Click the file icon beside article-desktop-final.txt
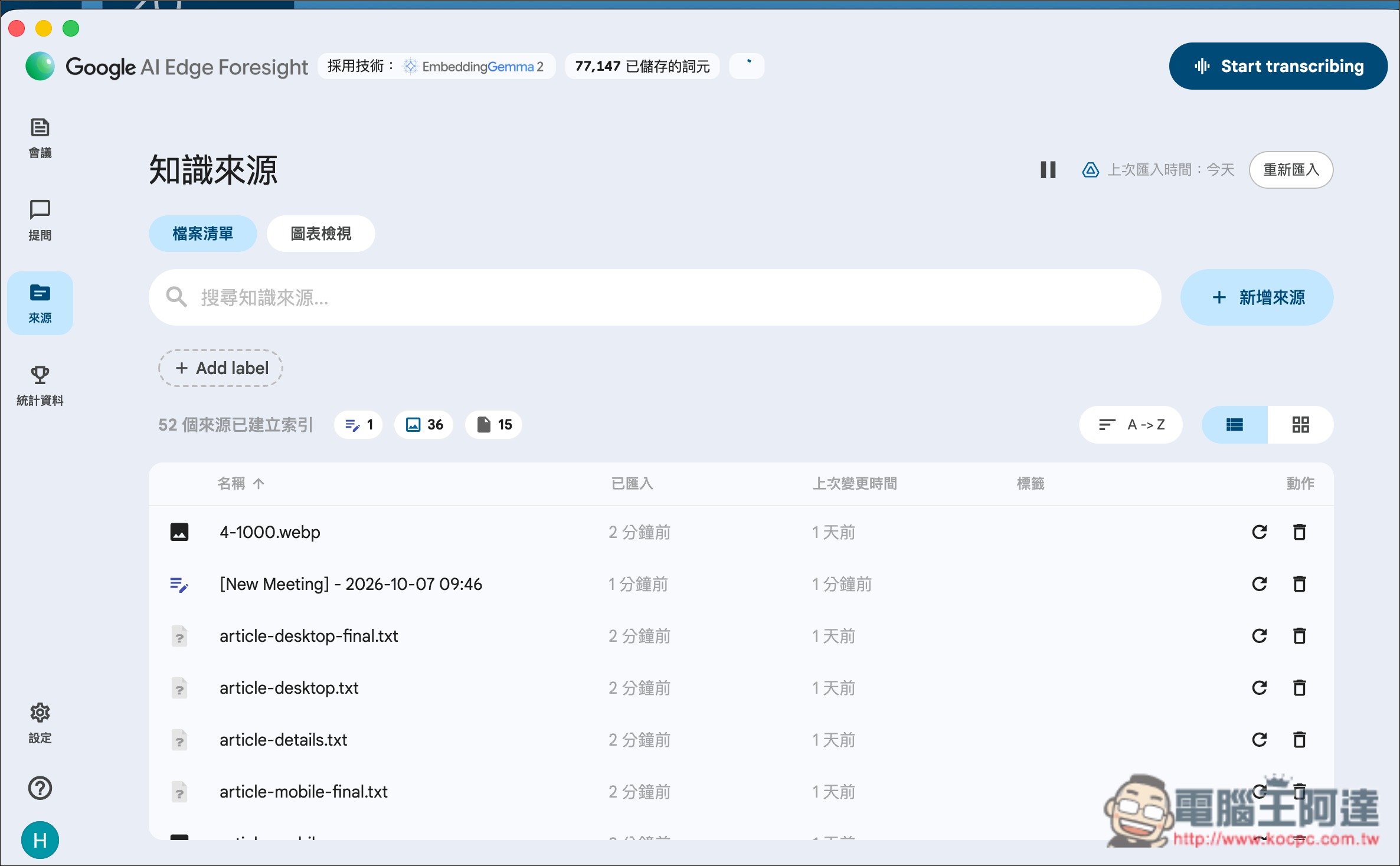 coord(179,636)
